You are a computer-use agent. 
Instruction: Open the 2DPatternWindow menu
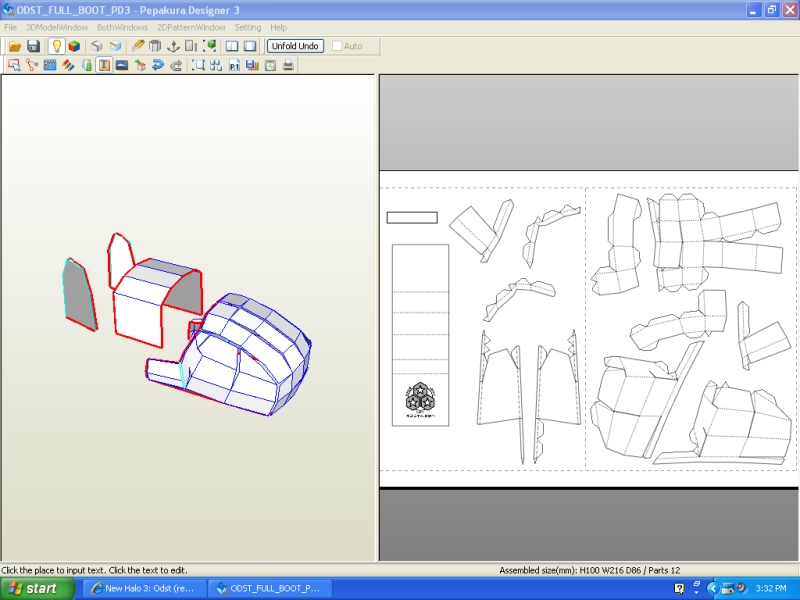click(191, 28)
